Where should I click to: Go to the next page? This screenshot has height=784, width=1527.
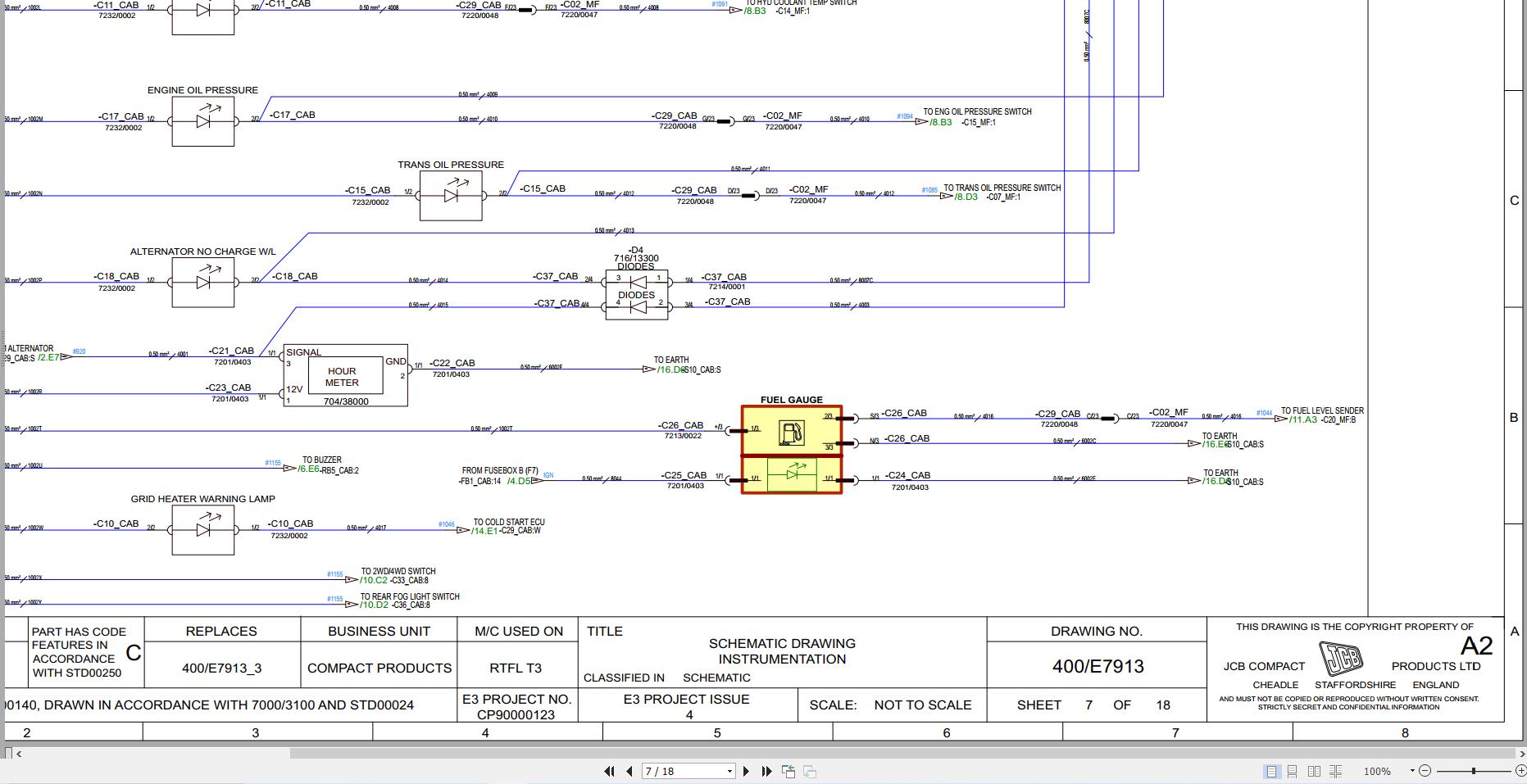[x=746, y=771]
